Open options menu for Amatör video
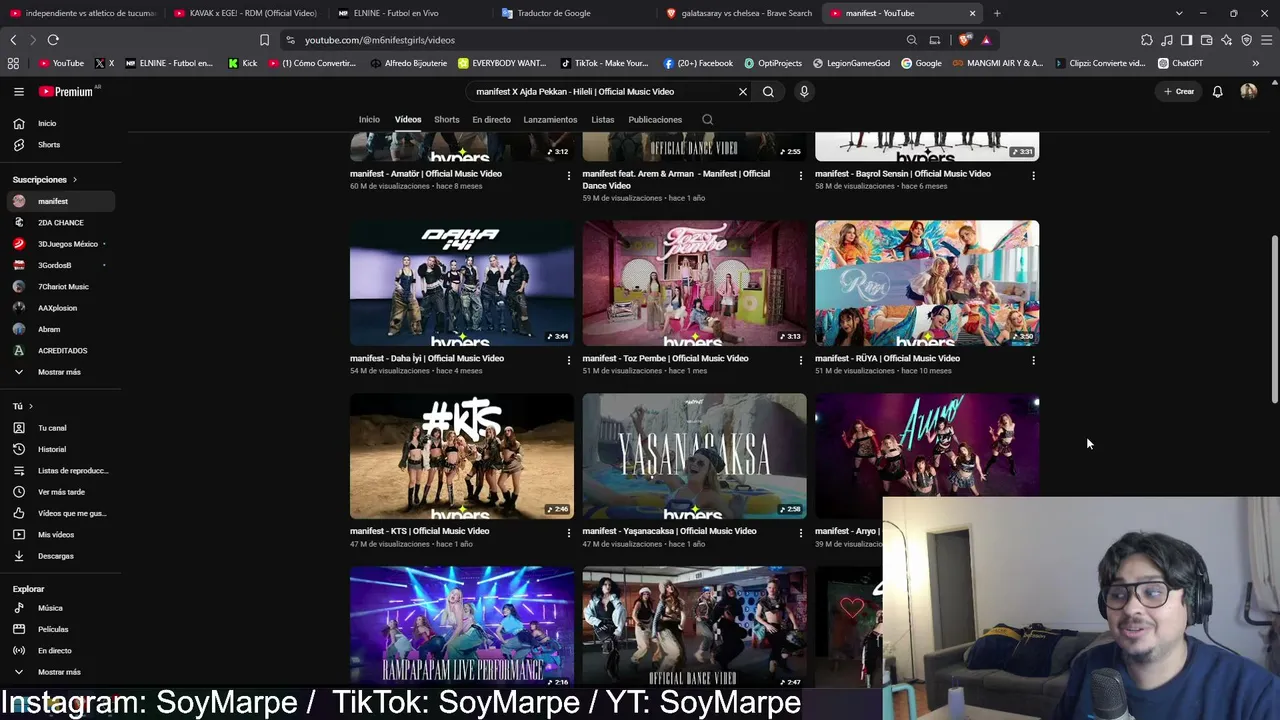This screenshot has height=720, width=1280. coord(569,176)
